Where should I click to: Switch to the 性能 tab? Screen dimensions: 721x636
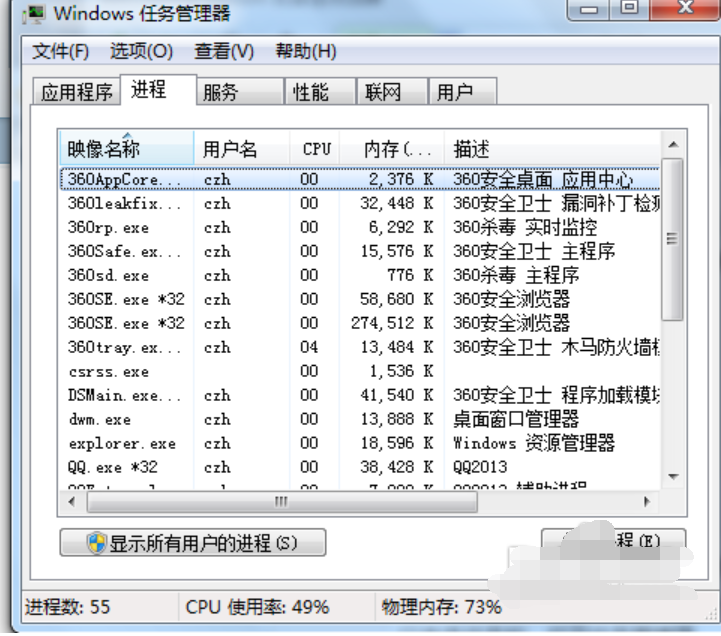click(310, 92)
